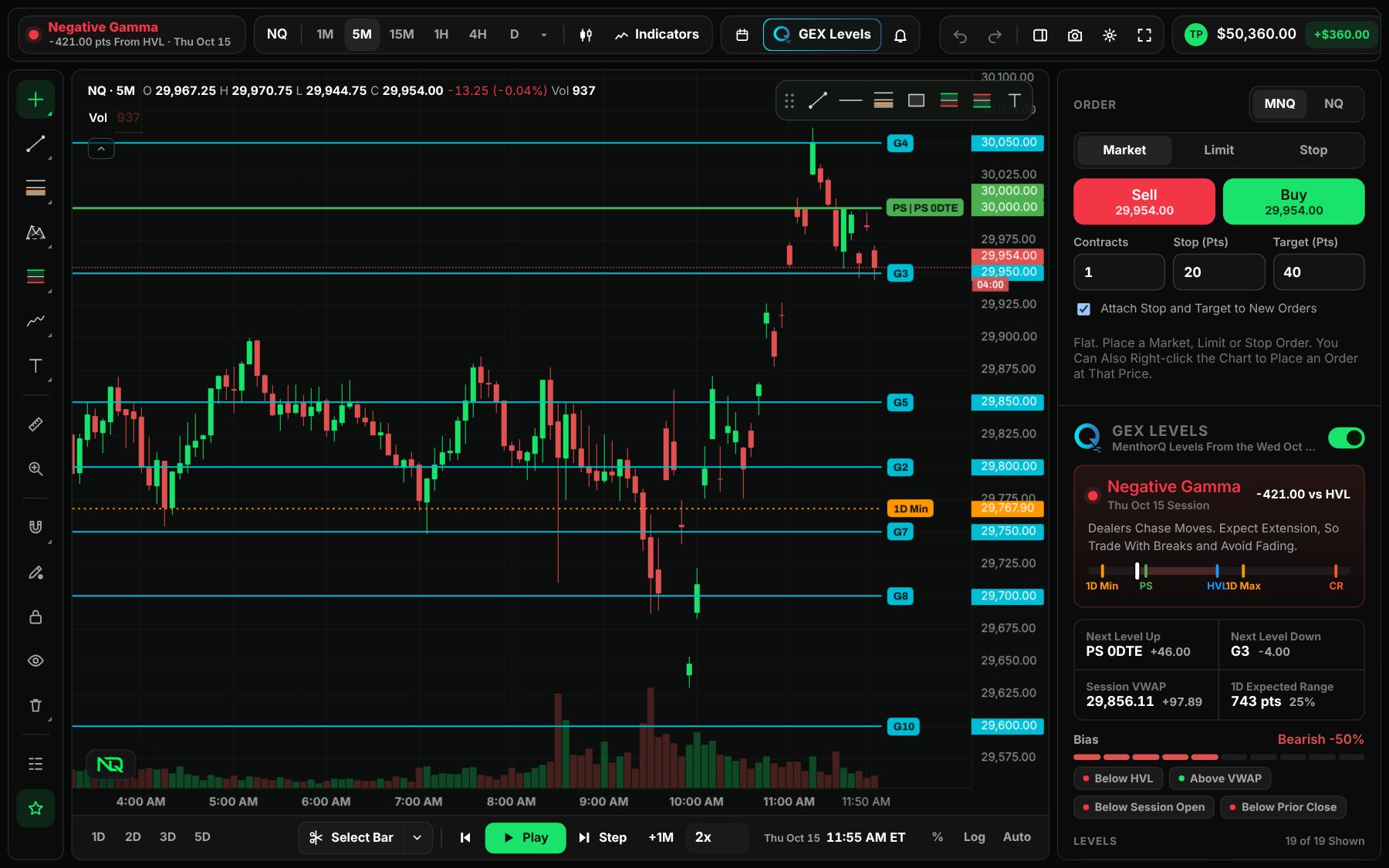This screenshot has height=868, width=1389.
Task: Click the Sell 29,954.00 button
Action: point(1144,201)
